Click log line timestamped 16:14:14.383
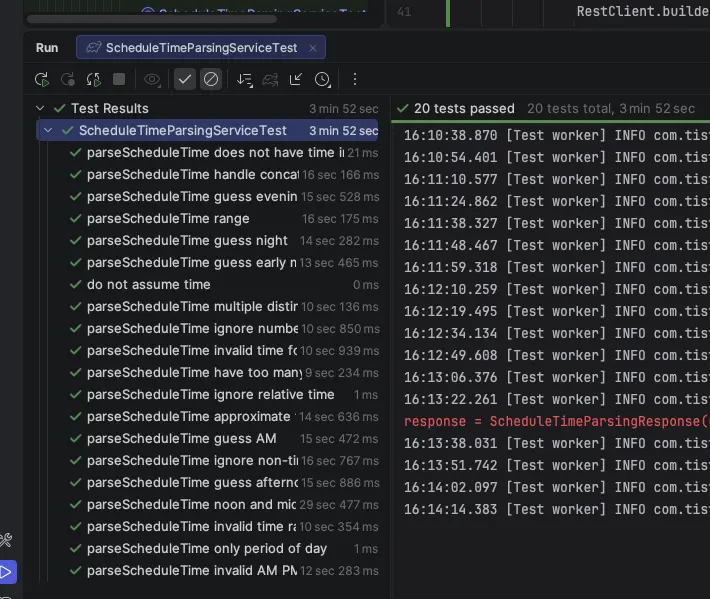Viewport: 710px width, 599px height. (556, 509)
